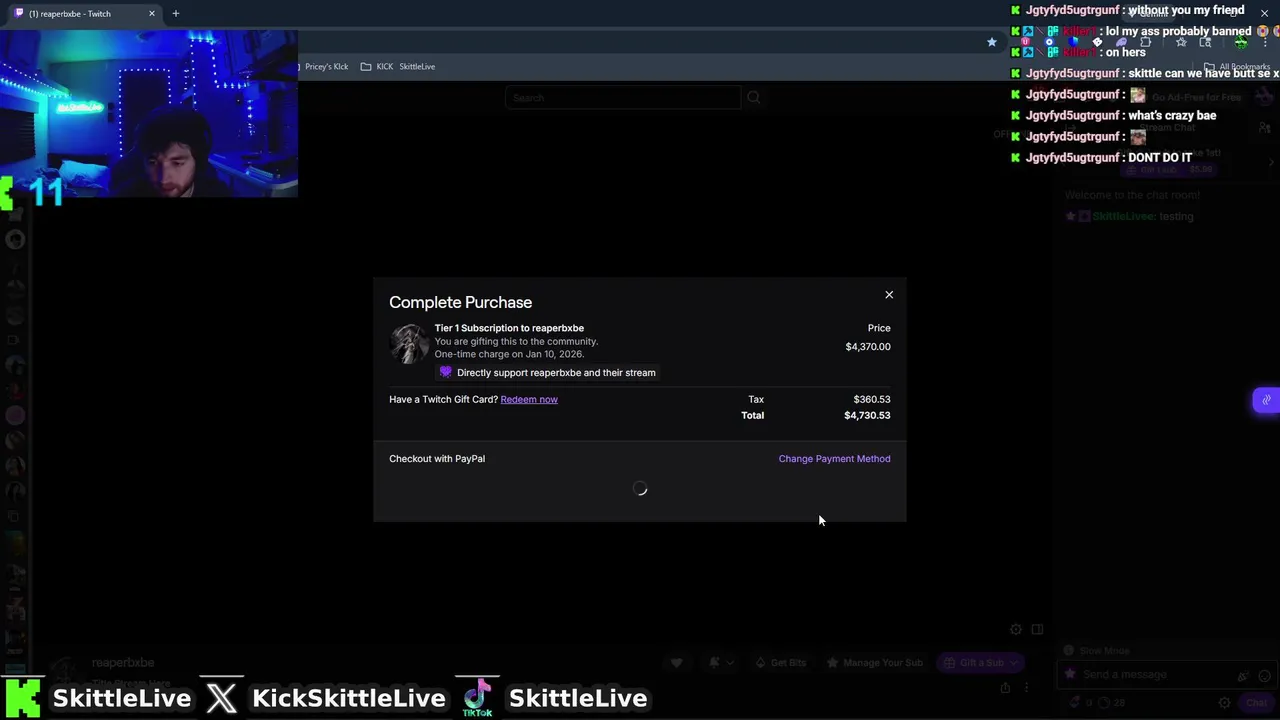Click the Get Bits button
This screenshot has width=1280, height=720.
click(780, 662)
